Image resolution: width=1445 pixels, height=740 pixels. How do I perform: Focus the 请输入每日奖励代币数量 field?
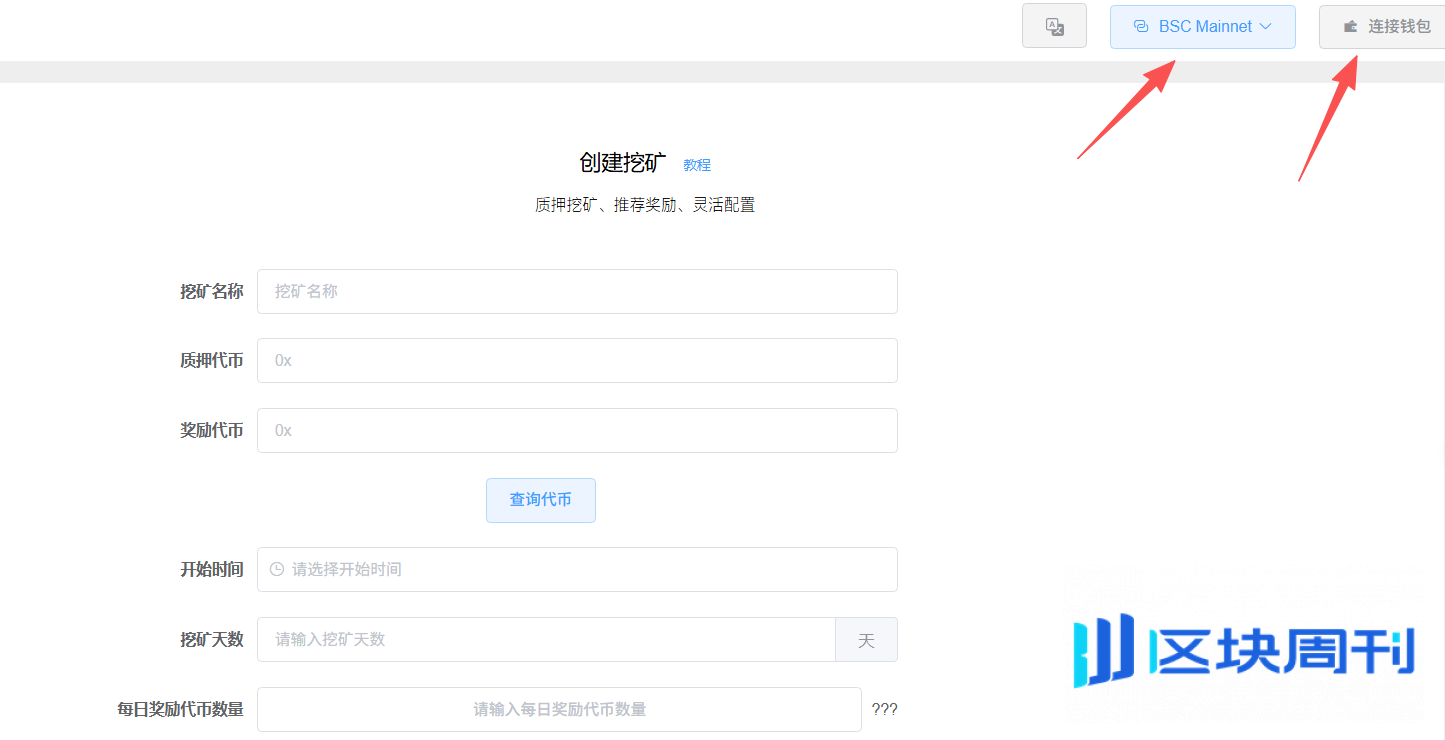(x=559, y=709)
